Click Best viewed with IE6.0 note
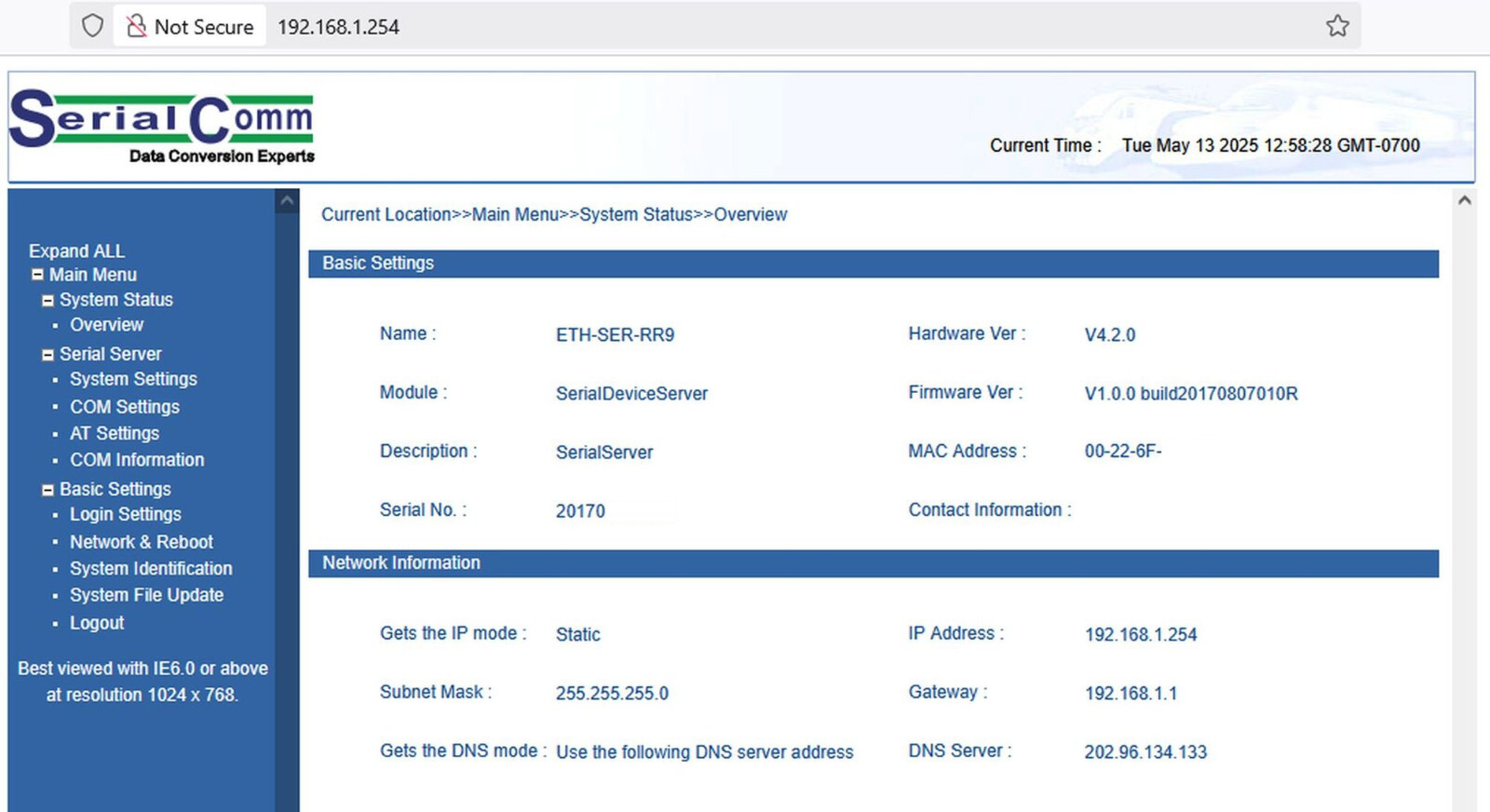The width and height of the screenshot is (1490, 812). click(142, 682)
